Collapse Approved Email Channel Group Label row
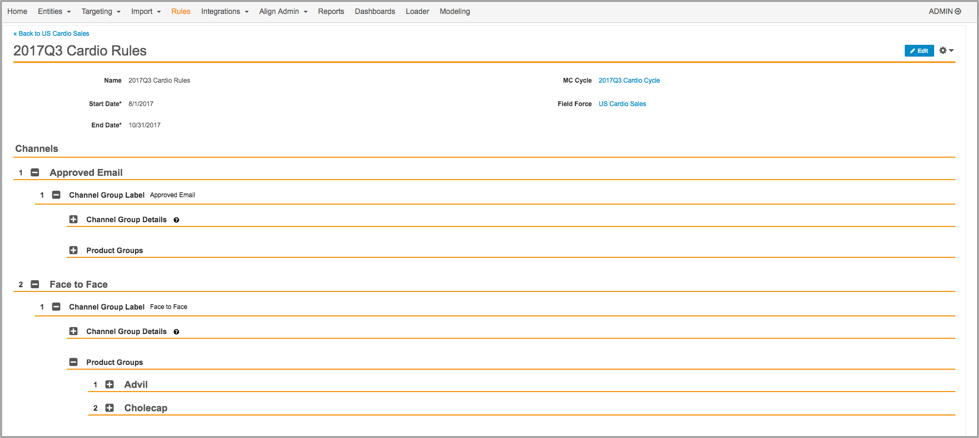This screenshot has height=438, width=979. [x=56, y=195]
